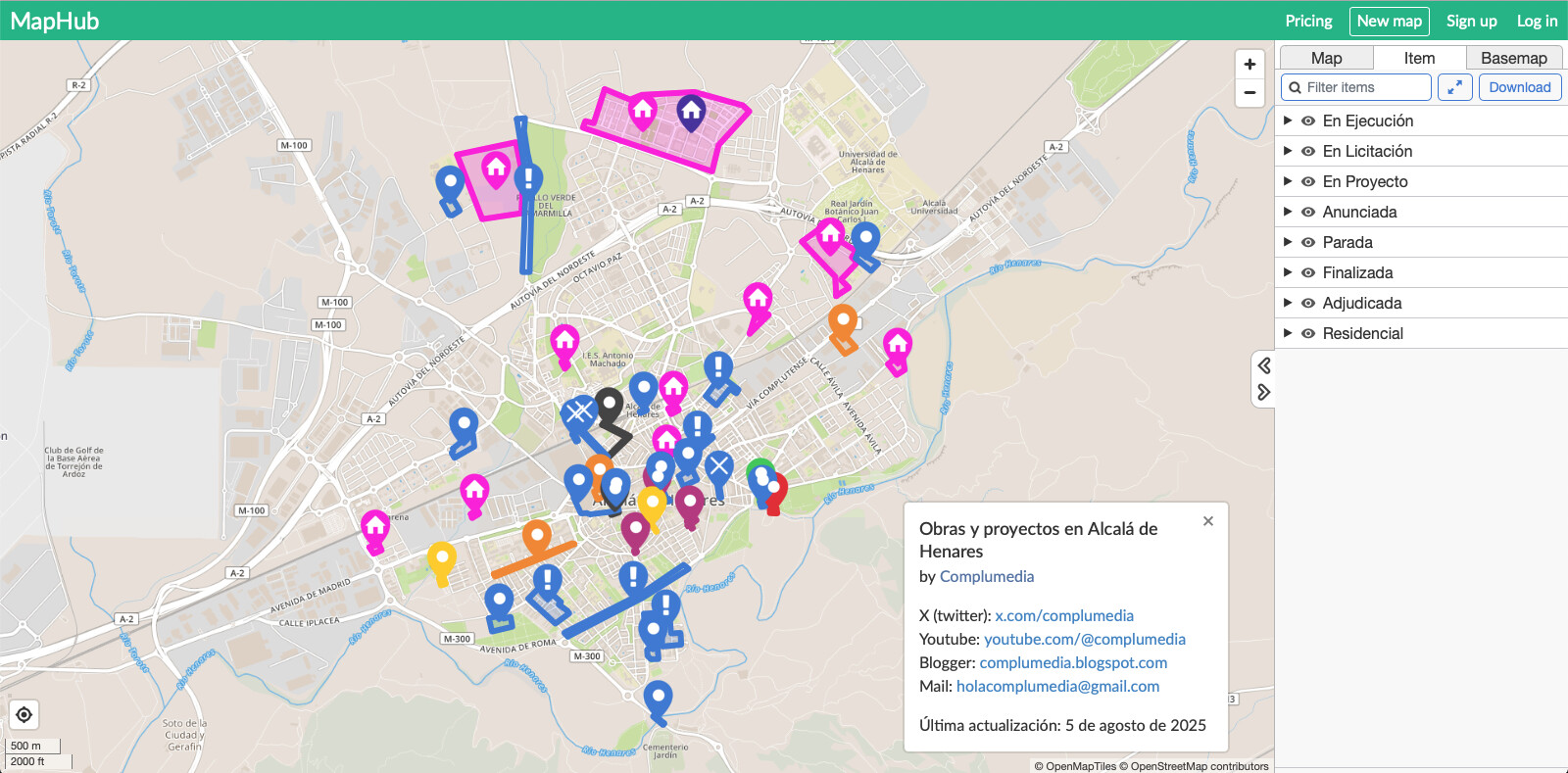The width and height of the screenshot is (1568, 773).
Task: Open the youtube.com/@complumedia link
Action: pyautogui.click(x=1084, y=639)
